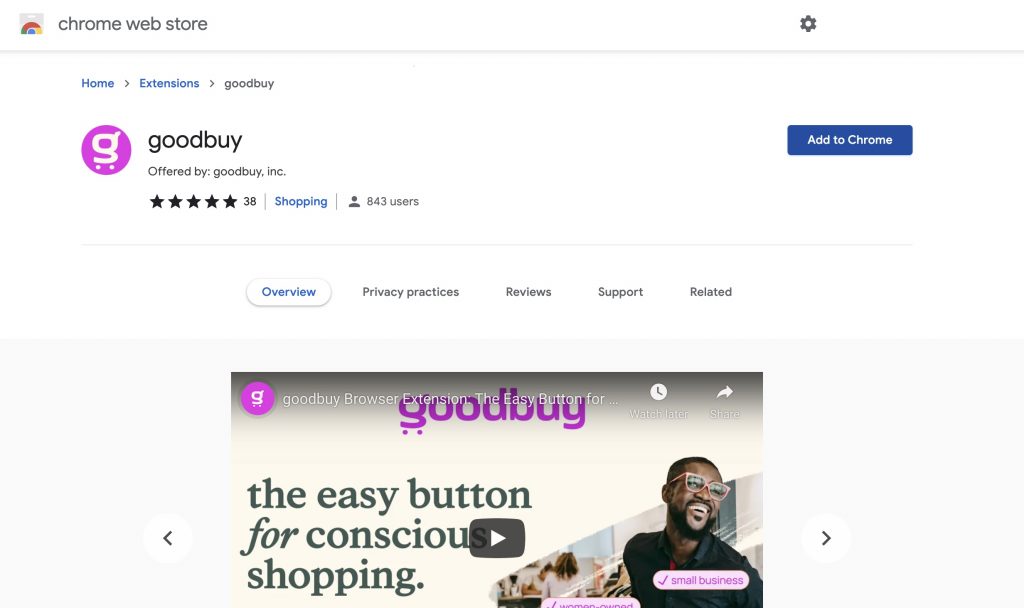Show the previous carousel slide
1024x608 pixels.
(168, 538)
